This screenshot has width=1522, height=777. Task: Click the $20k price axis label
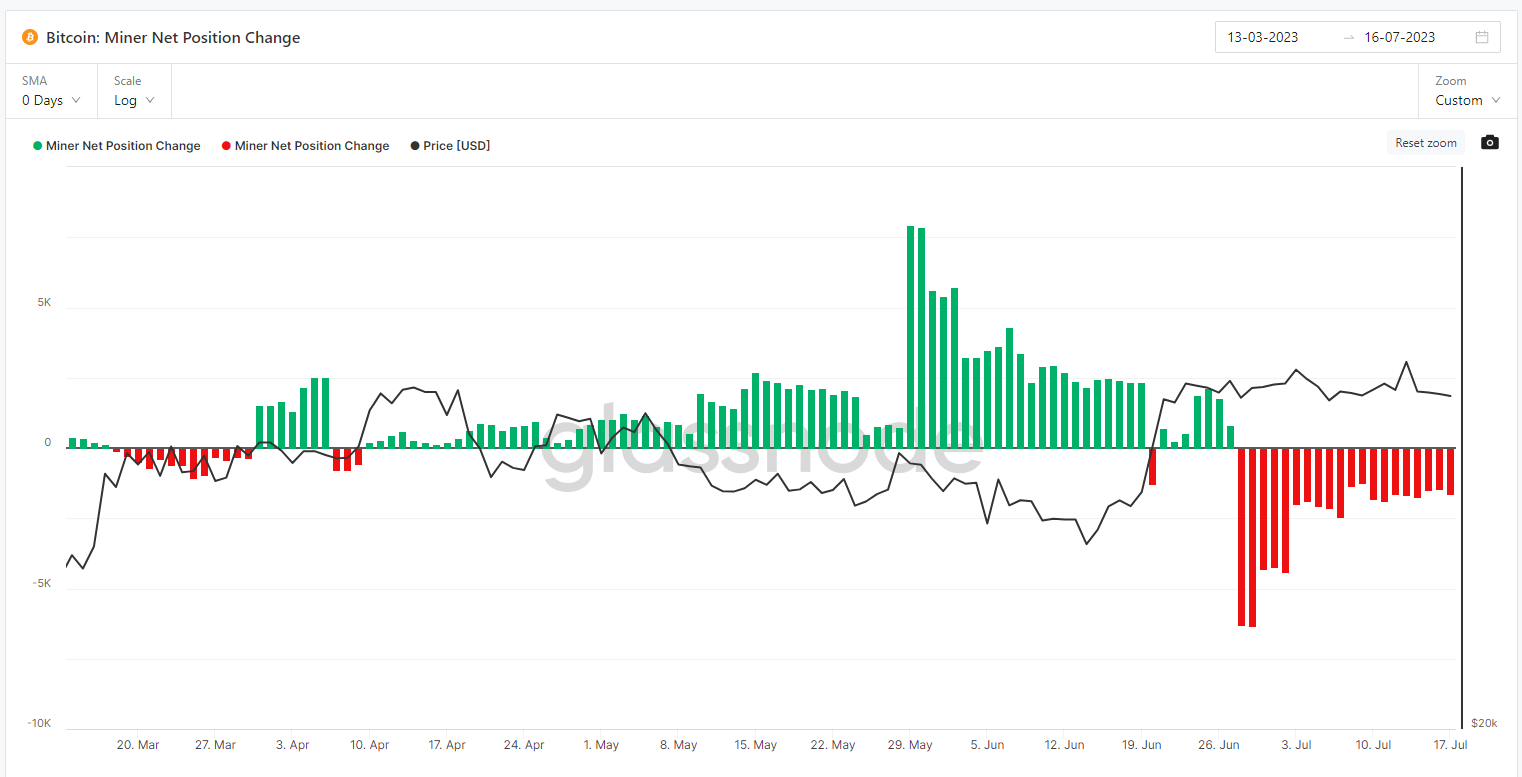tap(1483, 723)
